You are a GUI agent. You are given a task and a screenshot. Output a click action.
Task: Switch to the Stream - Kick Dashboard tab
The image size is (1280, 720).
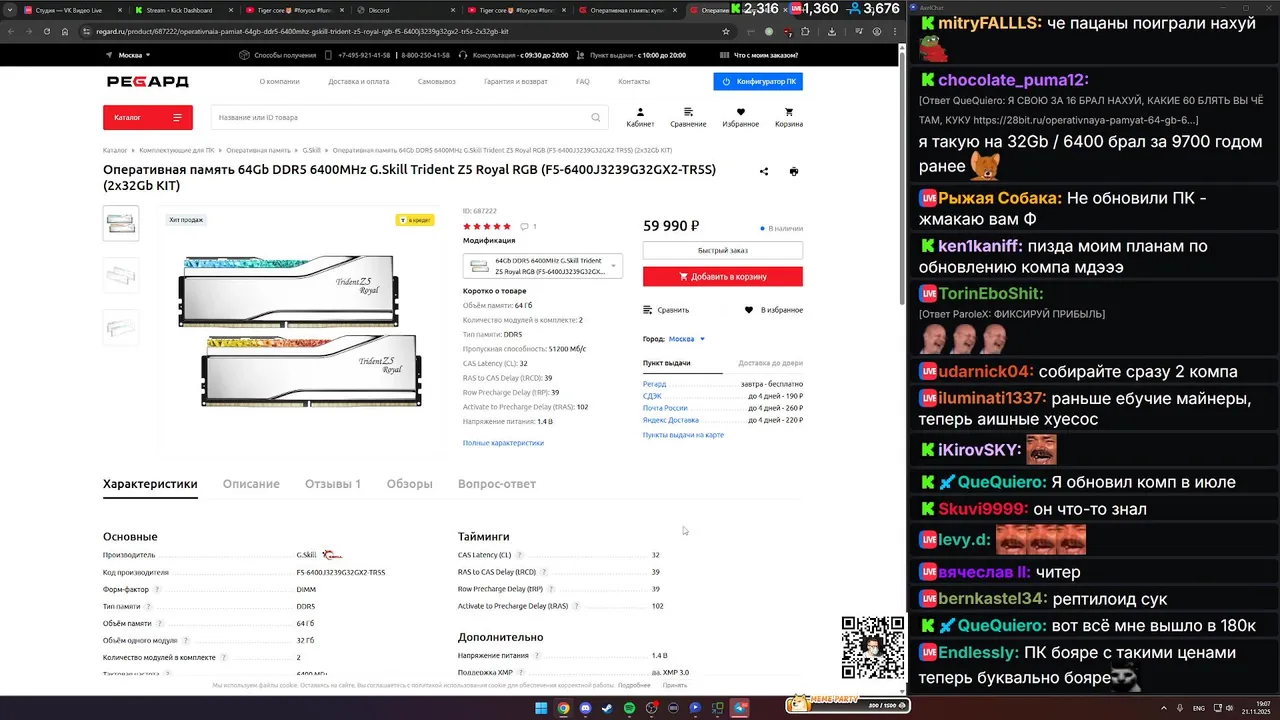(184, 10)
